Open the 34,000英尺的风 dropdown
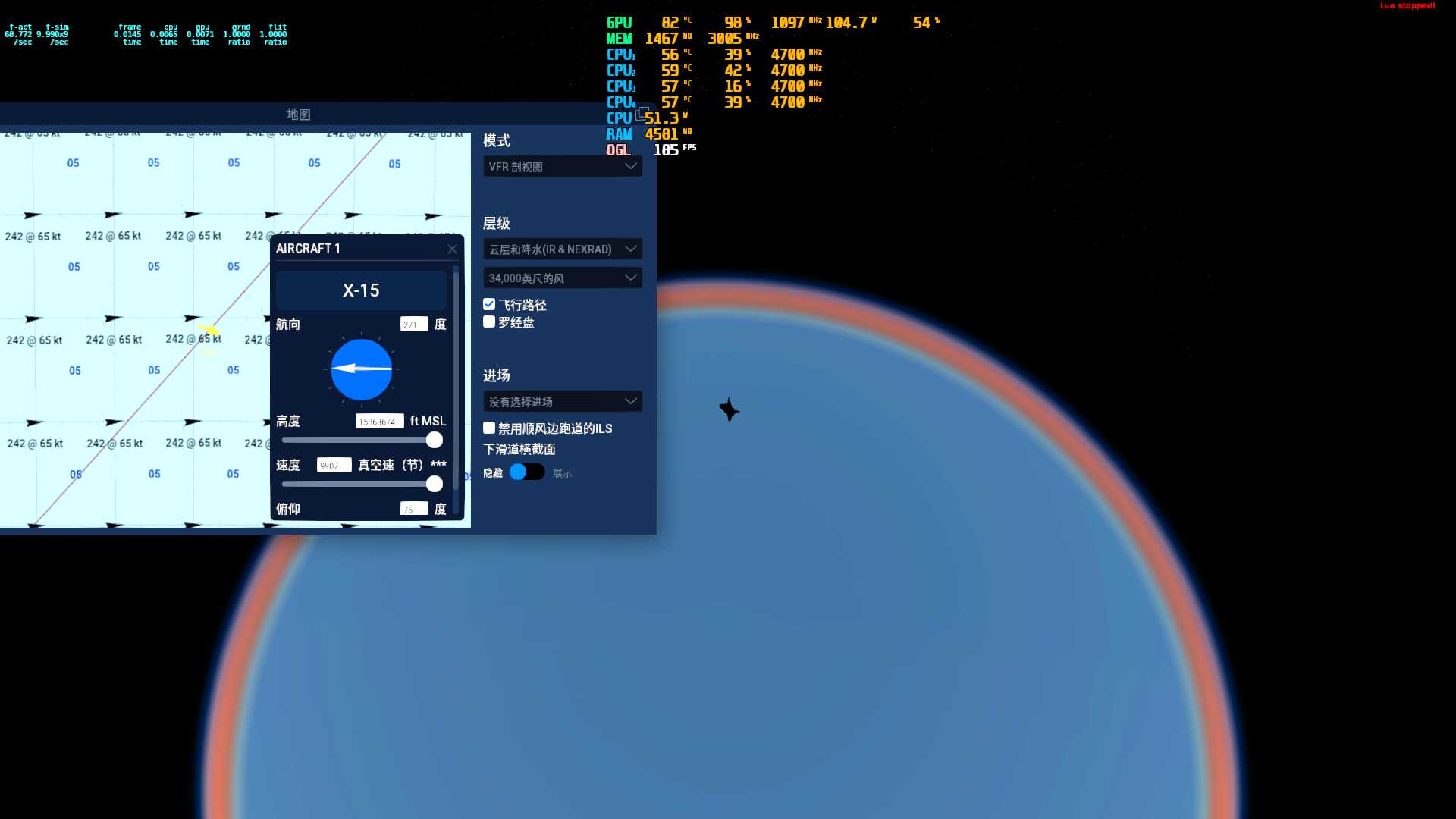The width and height of the screenshot is (1456, 819). point(563,278)
